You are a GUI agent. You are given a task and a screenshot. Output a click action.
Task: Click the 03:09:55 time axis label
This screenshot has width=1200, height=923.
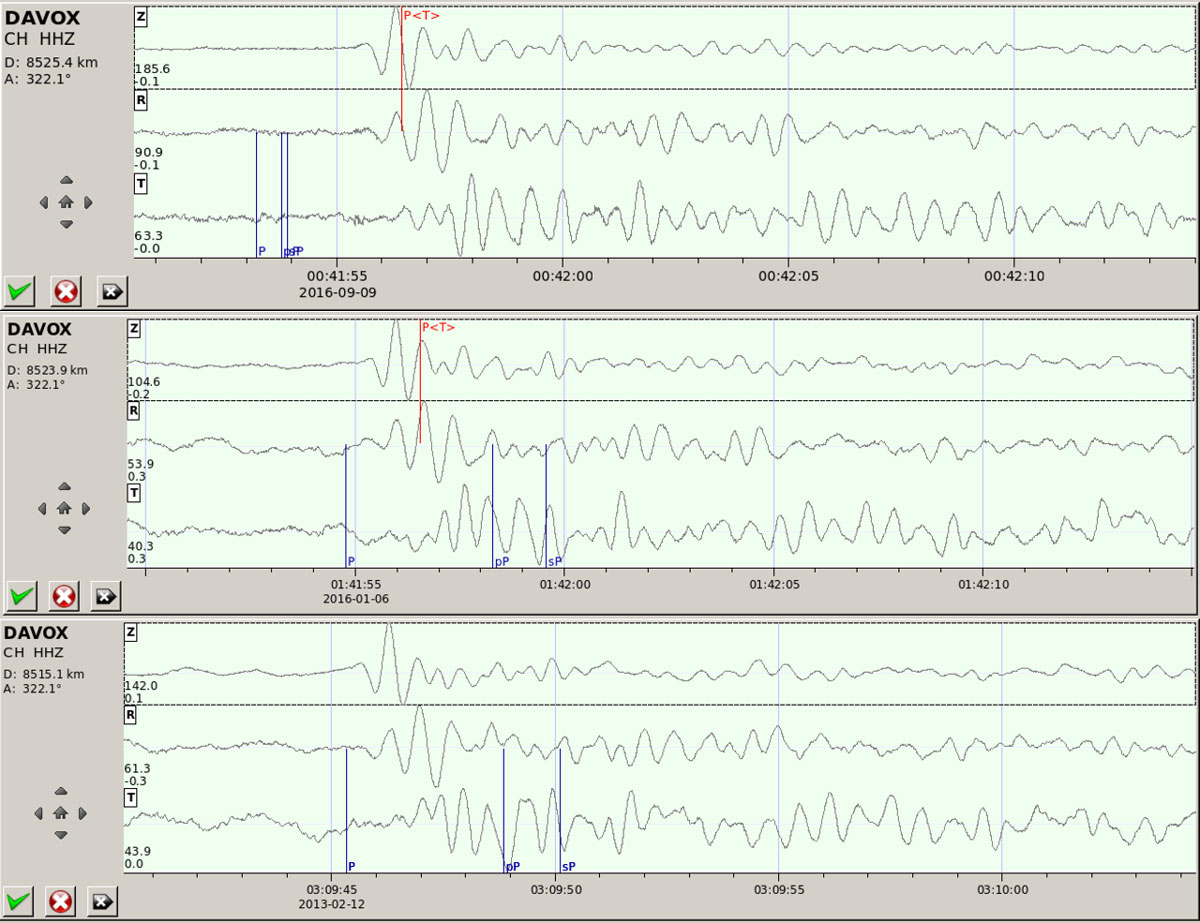[778, 889]
